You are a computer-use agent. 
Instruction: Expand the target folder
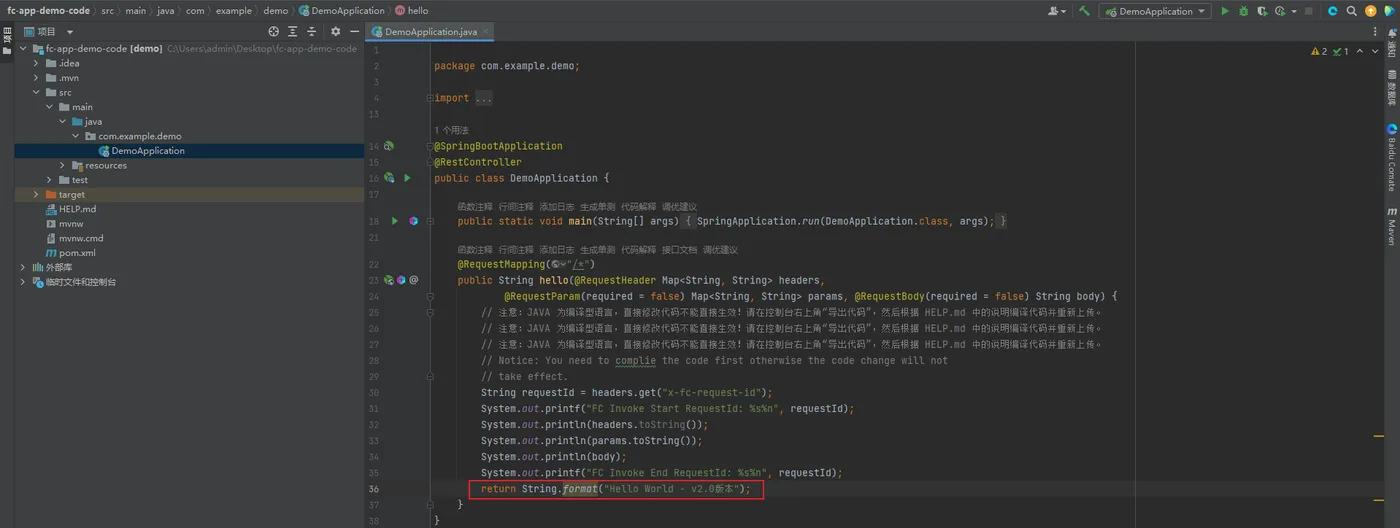(37, 194)
